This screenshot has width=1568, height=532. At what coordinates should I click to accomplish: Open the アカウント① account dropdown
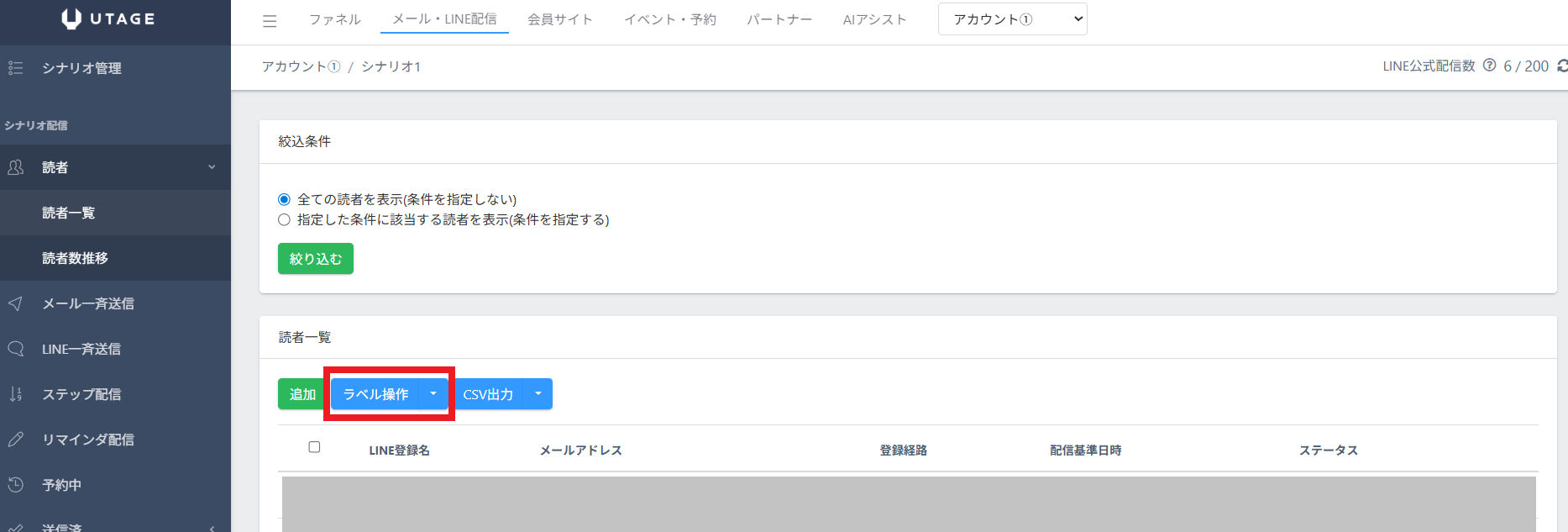pyautogui.click(x=1012, y=19)
